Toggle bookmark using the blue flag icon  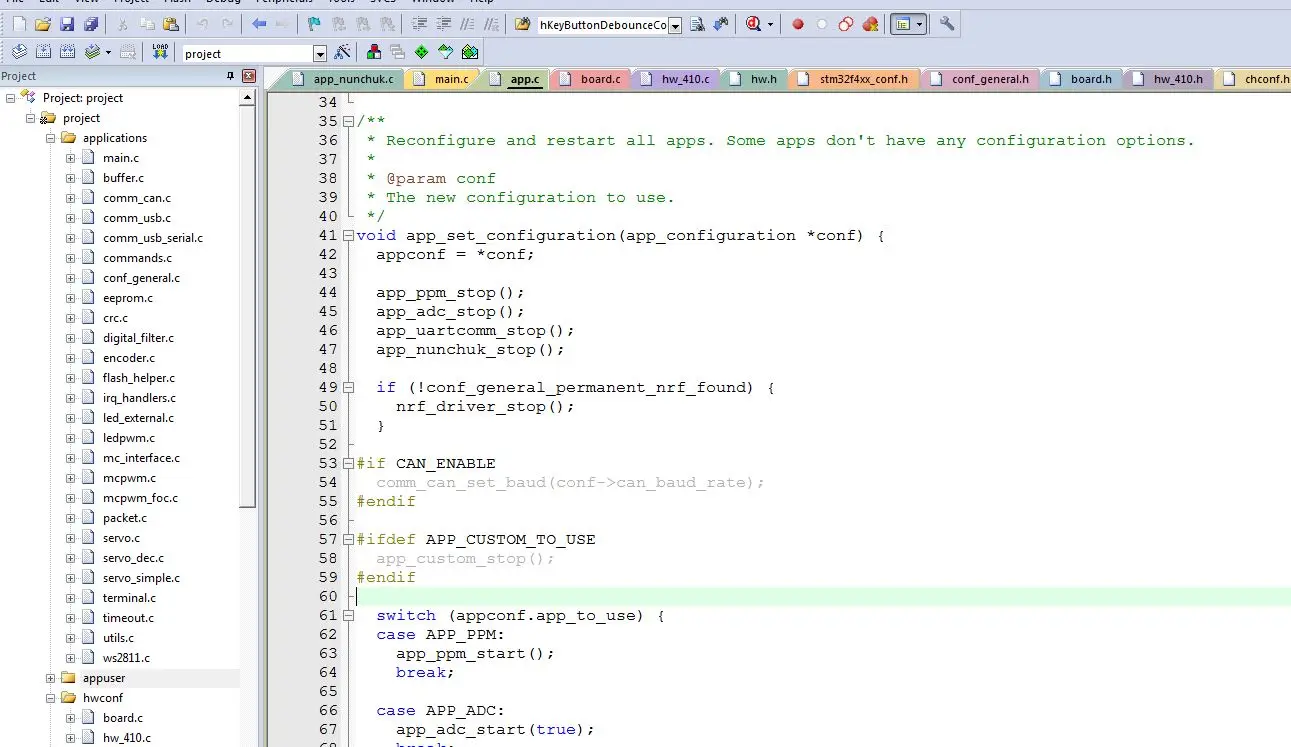pos(314,24)
